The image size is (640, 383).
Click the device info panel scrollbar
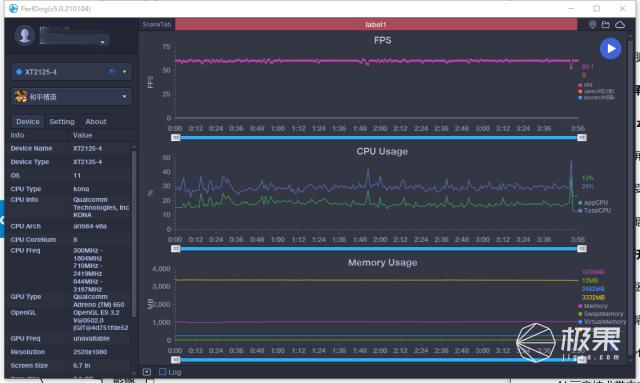[133, 233]
